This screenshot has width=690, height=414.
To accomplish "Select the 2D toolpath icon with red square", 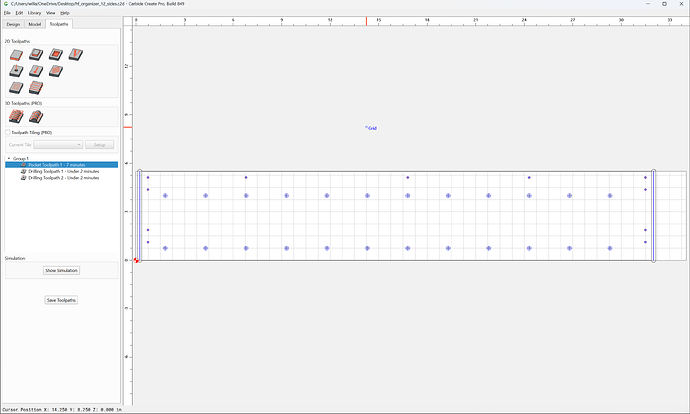I will 56,55.
